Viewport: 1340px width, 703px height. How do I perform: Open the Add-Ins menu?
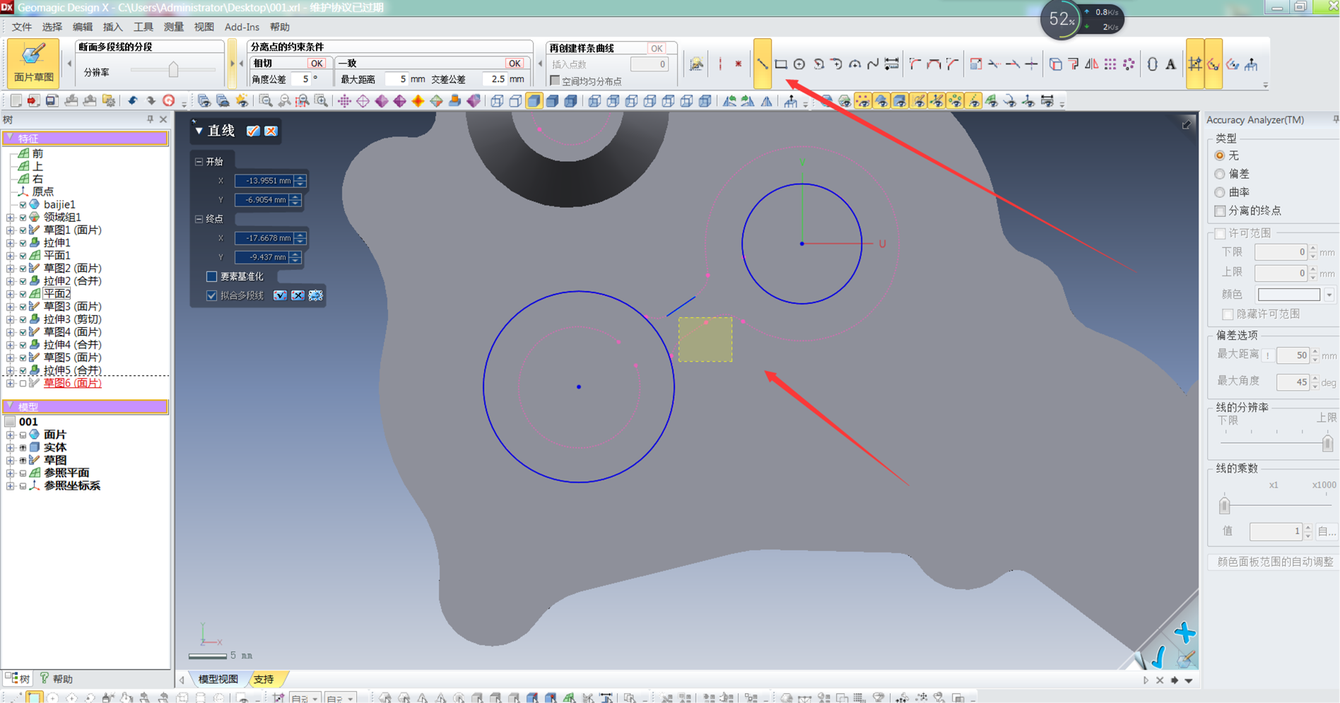[242, 27]
